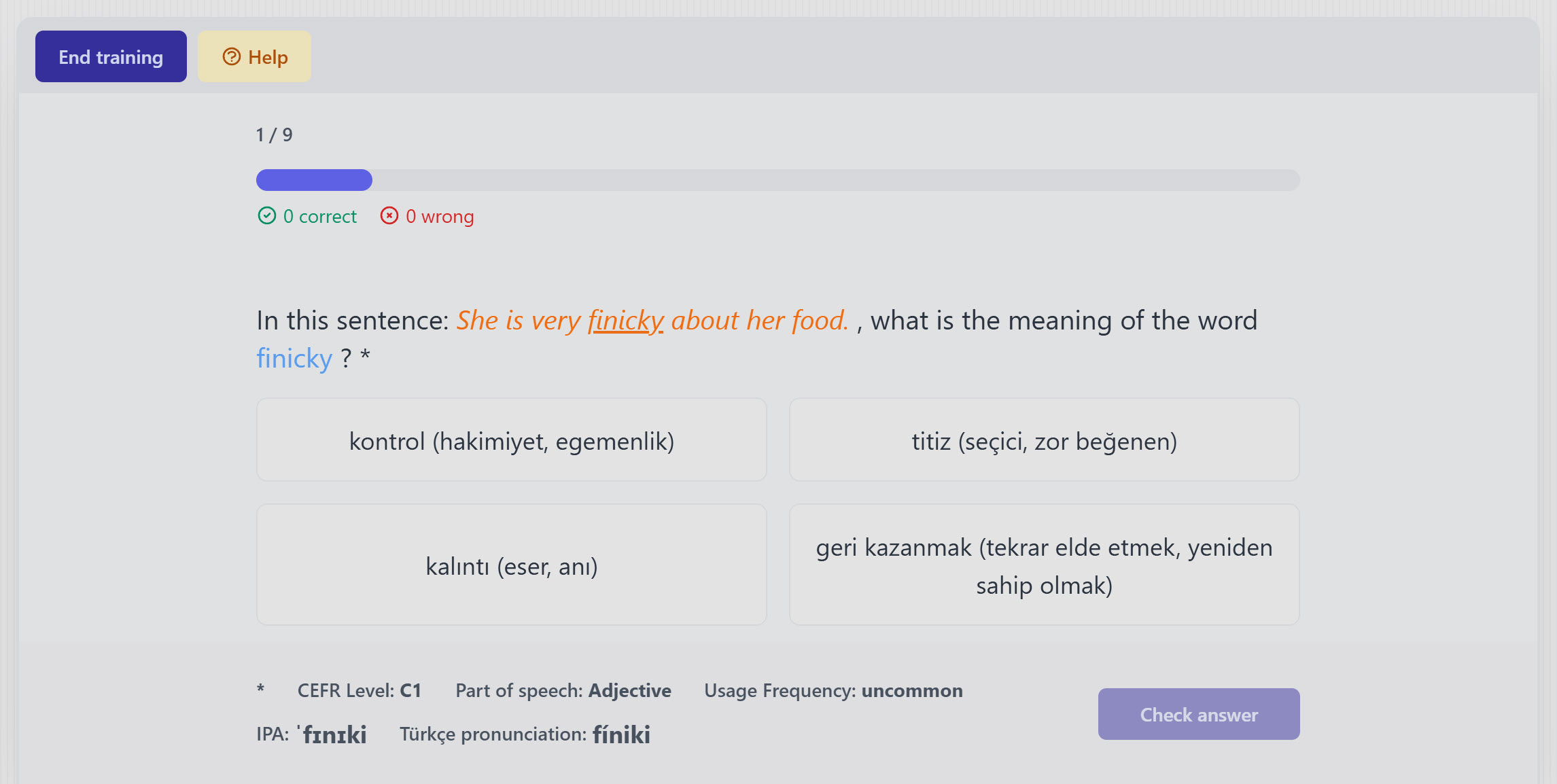
Task: Select answer 'titiz (seçici, zor beğenen)'
Action: [x=1044, y=440]
